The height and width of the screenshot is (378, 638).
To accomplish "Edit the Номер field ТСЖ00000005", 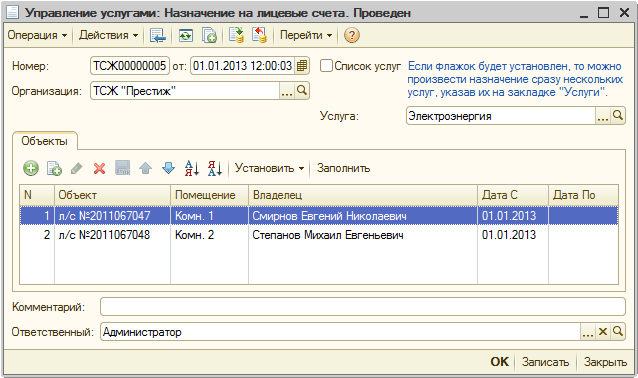I will (129, 66).
